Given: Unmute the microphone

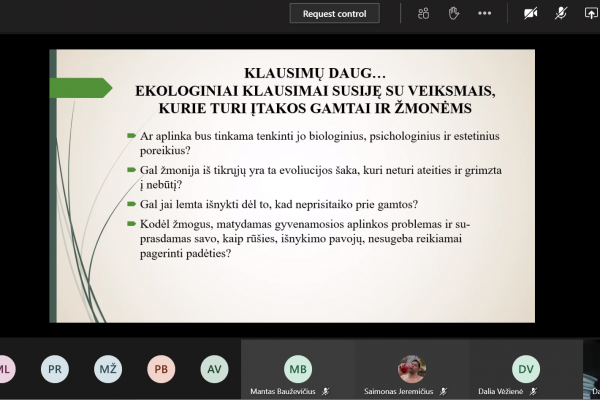Looking at the screenshot, I should click(561, 13).
